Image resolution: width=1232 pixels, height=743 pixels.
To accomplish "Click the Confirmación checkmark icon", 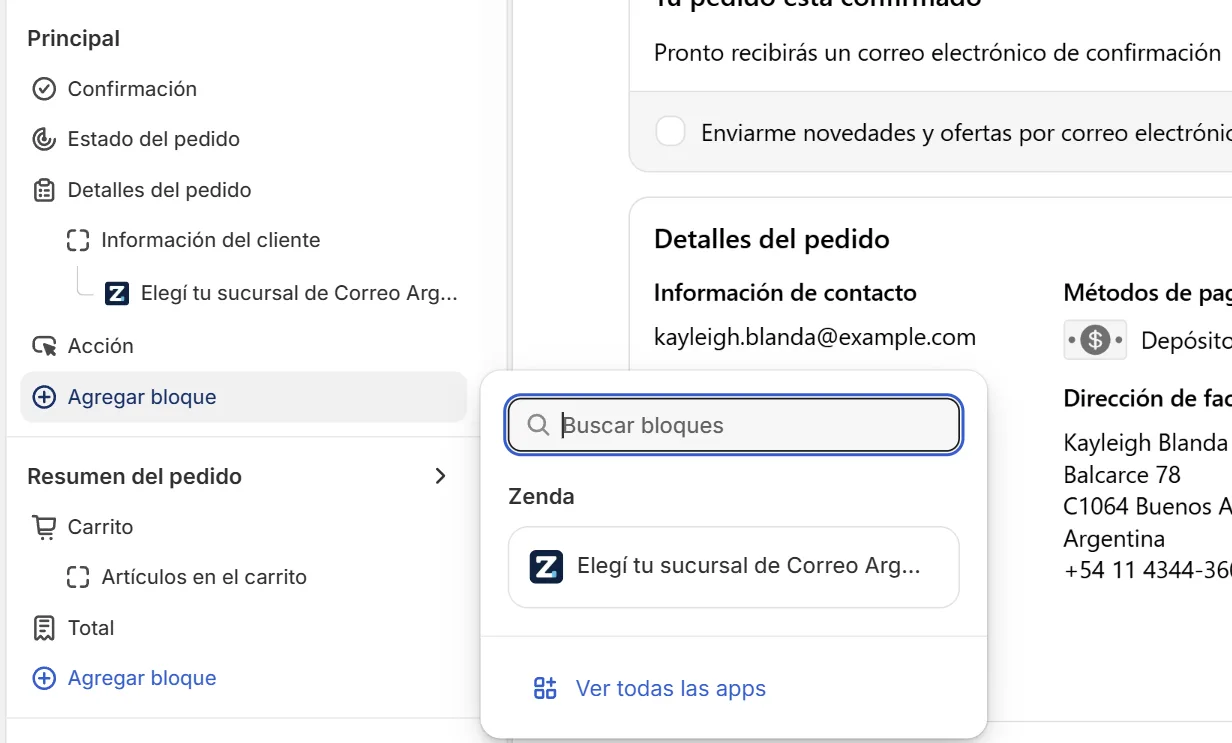I will [44, 89].
